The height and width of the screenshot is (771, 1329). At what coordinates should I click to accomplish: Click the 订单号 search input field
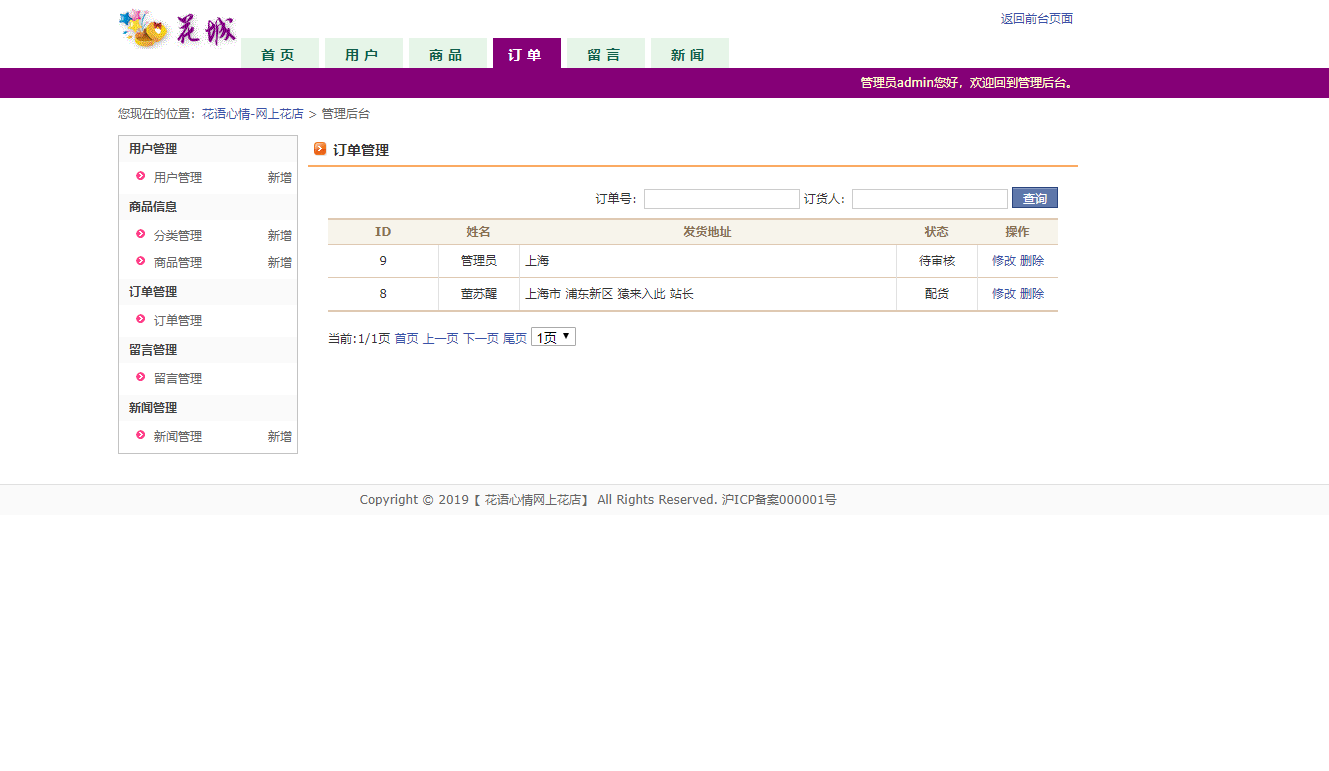coord(721,198)
